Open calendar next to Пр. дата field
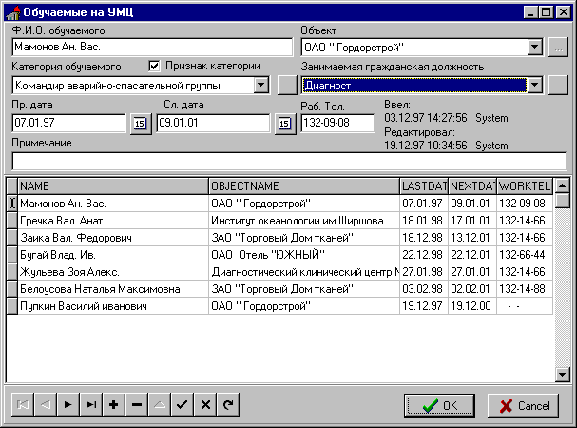The width and height of the screenshot is (577, 428). 140,124
